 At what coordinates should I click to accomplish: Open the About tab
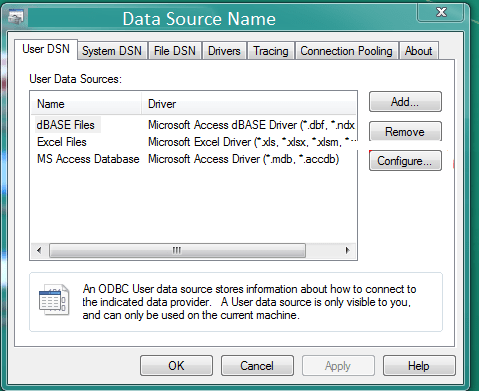click(419, 51)
